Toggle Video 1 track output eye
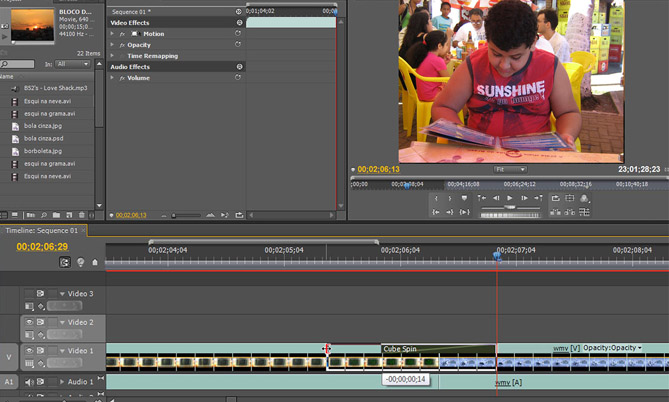Screen dimensions: 669x402 point(29,351)
